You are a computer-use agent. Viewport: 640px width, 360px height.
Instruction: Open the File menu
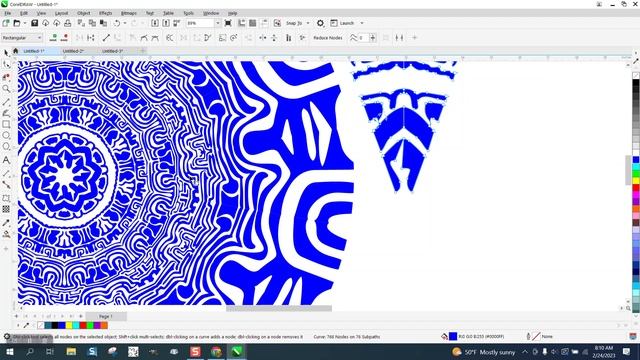(x=8, y=13)
